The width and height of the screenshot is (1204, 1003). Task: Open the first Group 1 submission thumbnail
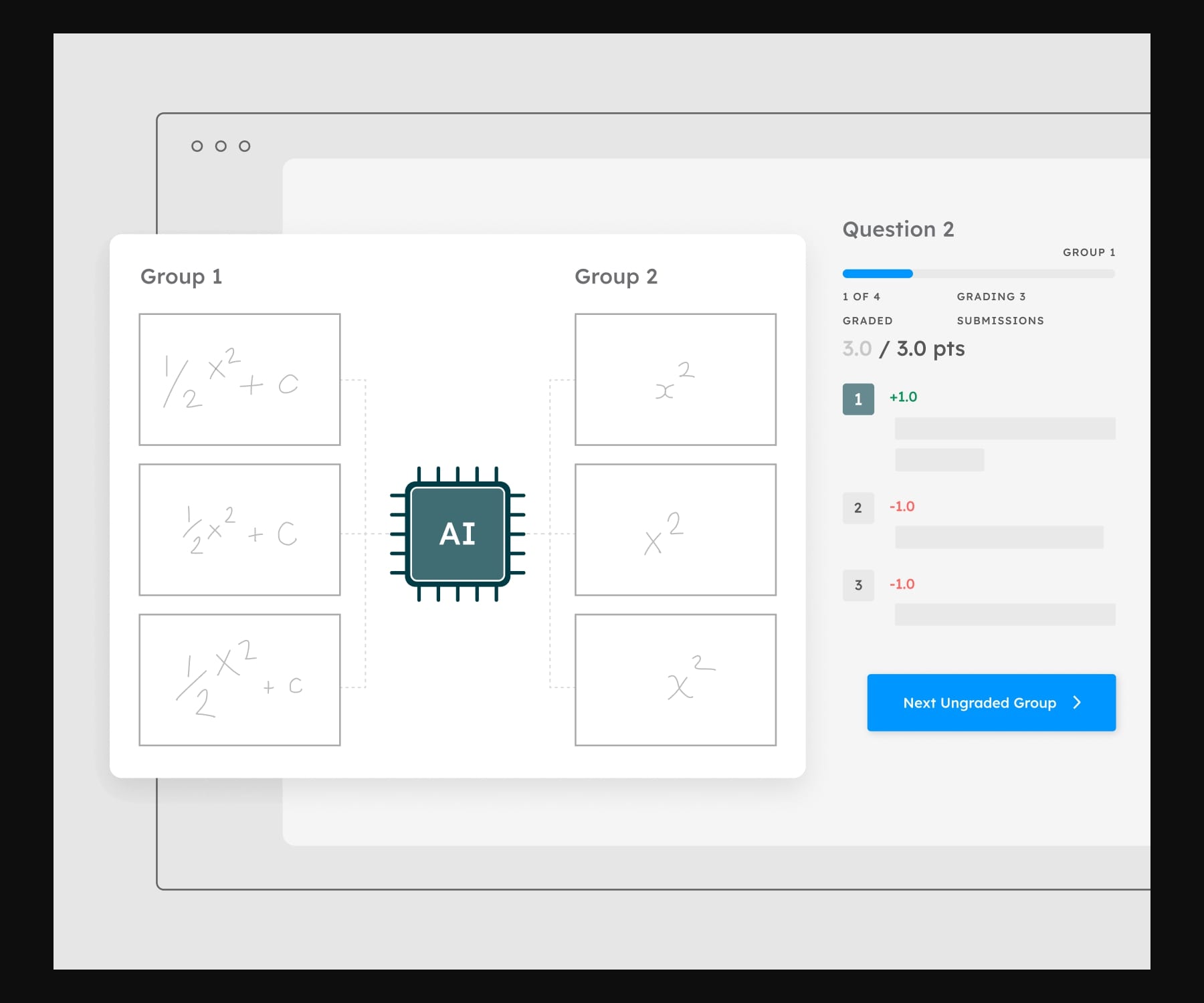click(239, 379)
